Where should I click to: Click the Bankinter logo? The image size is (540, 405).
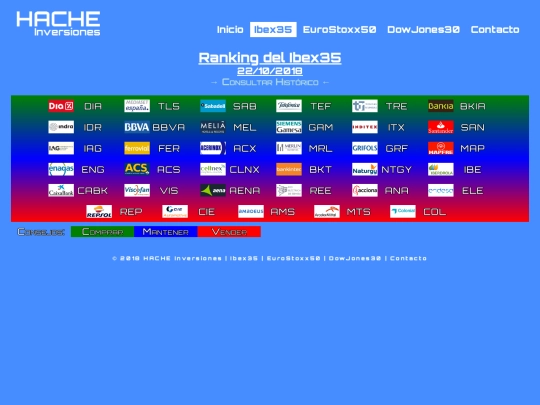[289, 169]
